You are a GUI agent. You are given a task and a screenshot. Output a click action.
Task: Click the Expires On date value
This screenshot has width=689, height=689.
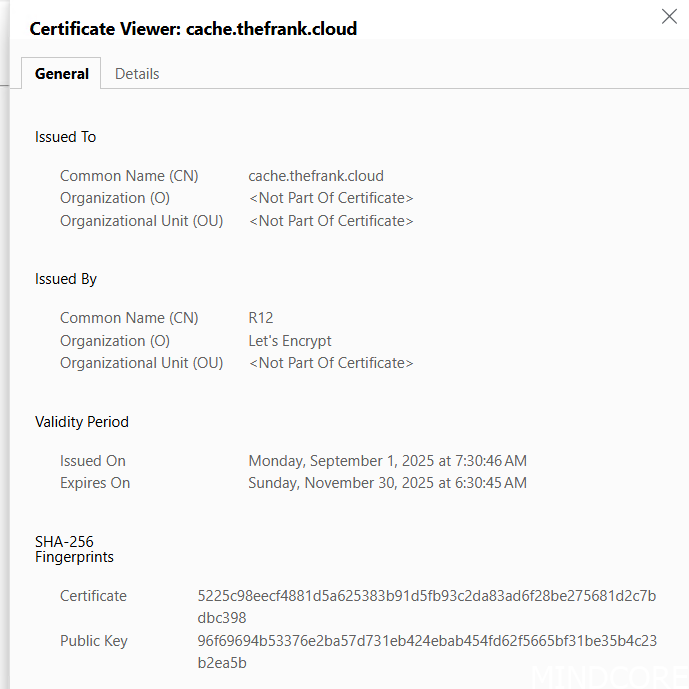click(x=387, y=483)
